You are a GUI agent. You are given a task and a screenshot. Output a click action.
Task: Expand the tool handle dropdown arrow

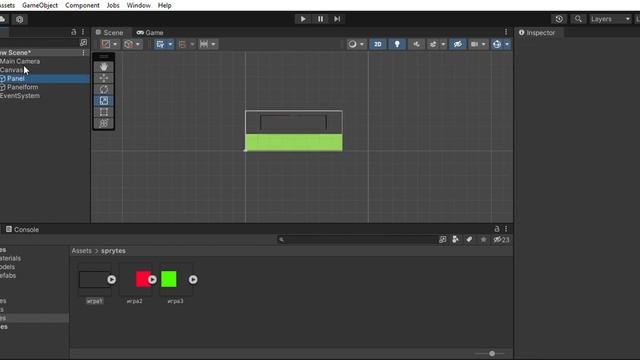click(138, 44)
